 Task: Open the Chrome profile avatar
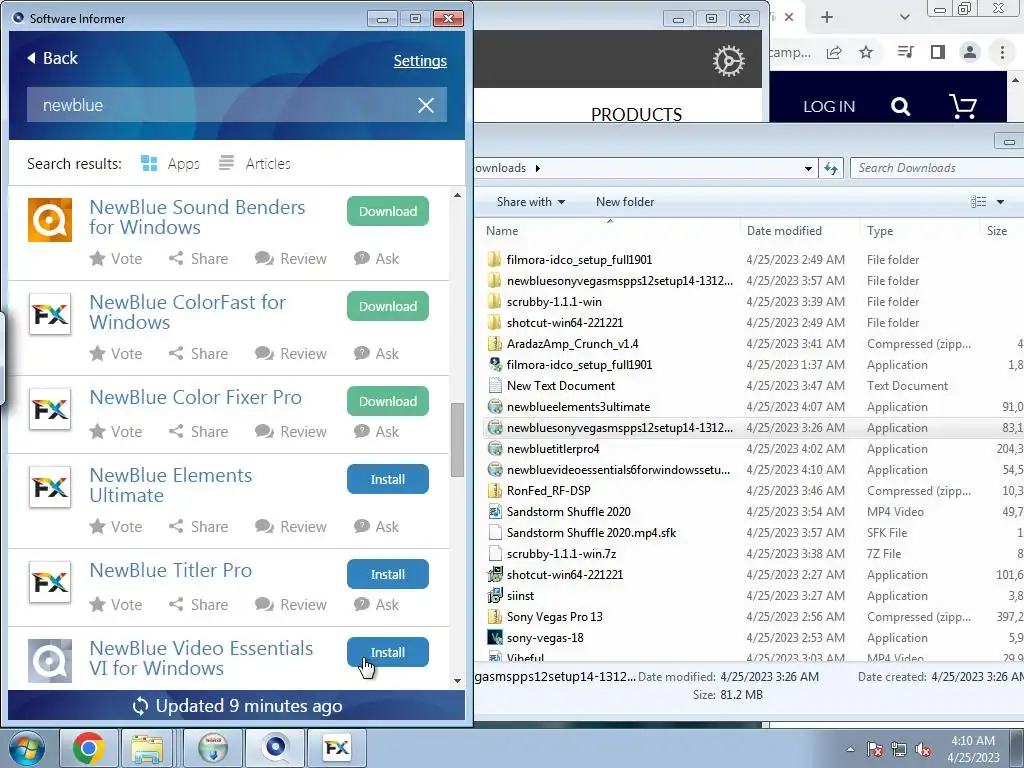click(x=970, y=52)
